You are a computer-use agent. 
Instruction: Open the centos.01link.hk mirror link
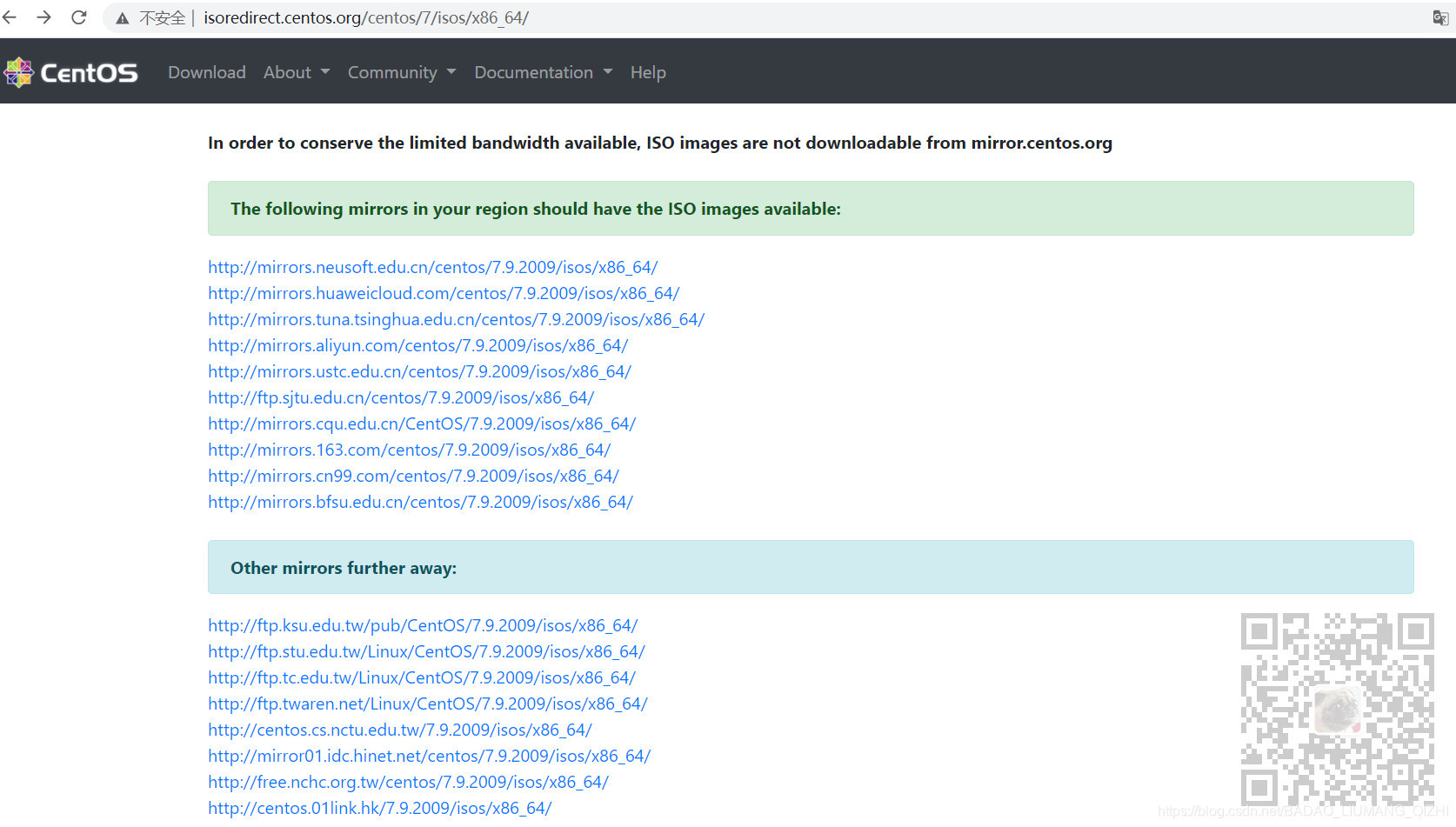(x=380, y=808)
